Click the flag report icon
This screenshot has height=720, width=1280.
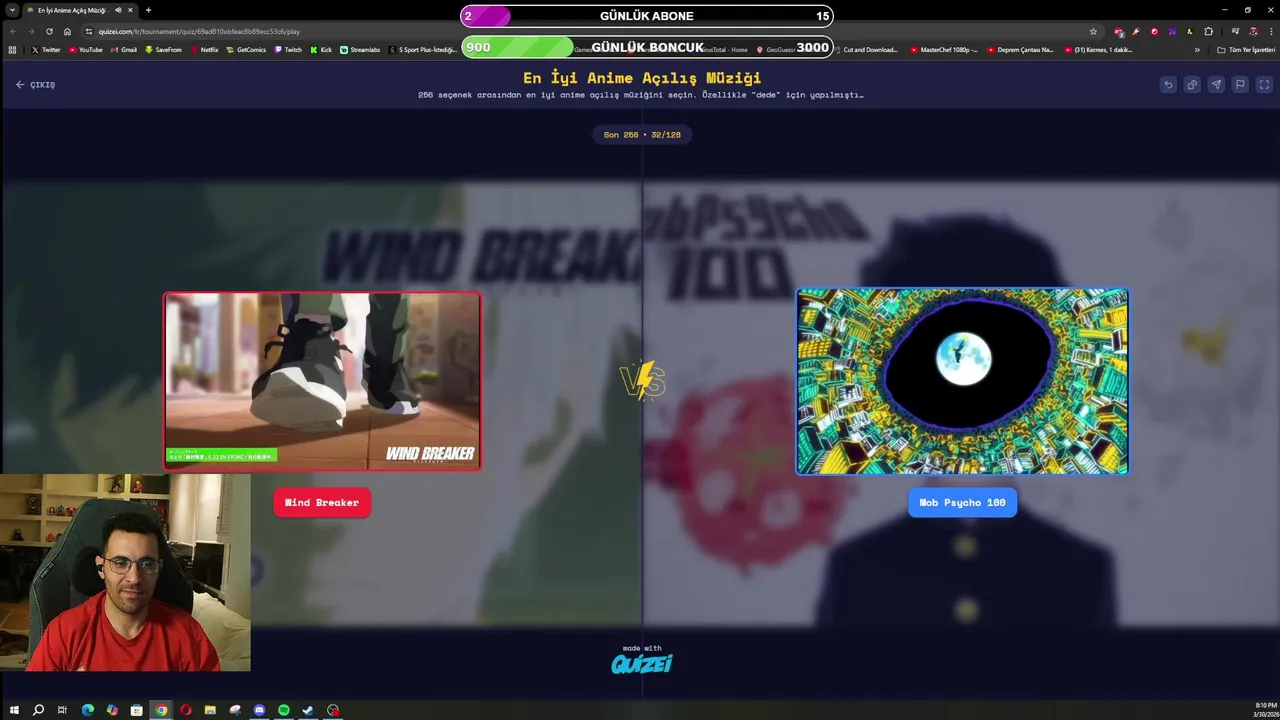tap(1240, 85)
